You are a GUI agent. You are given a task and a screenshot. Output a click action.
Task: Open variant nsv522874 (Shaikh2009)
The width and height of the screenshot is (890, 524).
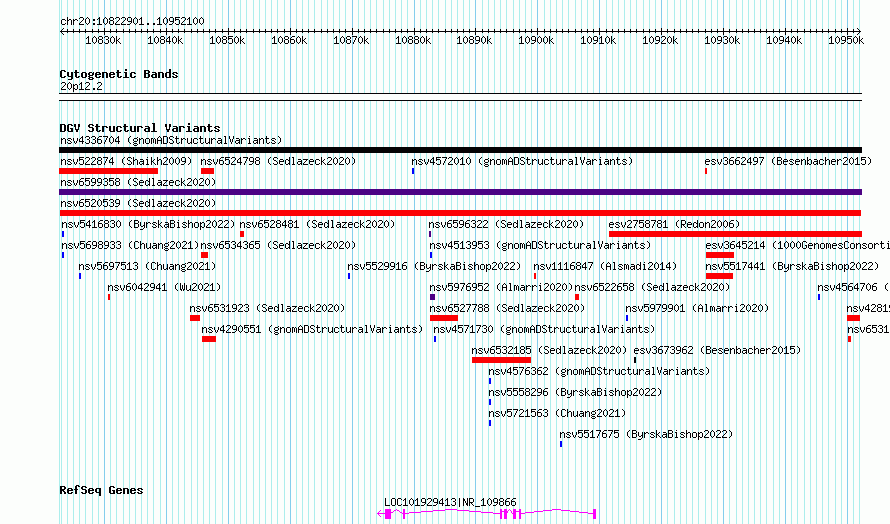(126, 161)
